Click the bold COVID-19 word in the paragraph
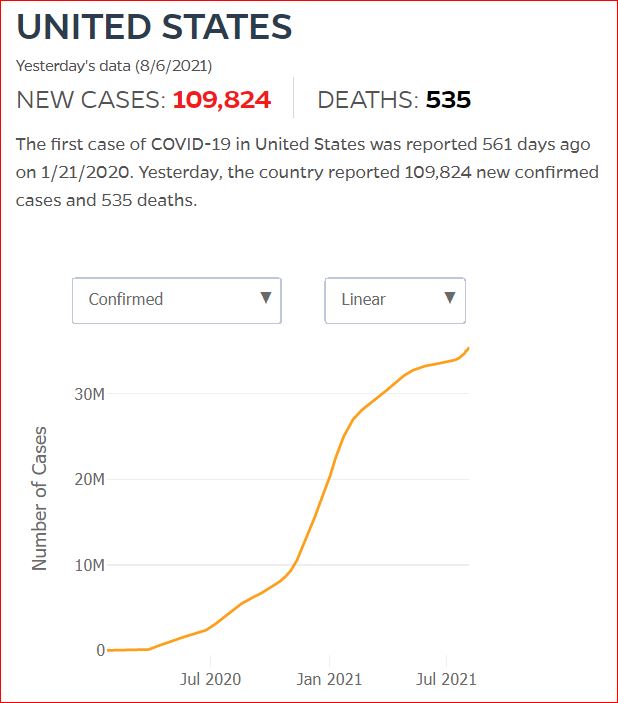Screen dimensions: 618x703 191,144
